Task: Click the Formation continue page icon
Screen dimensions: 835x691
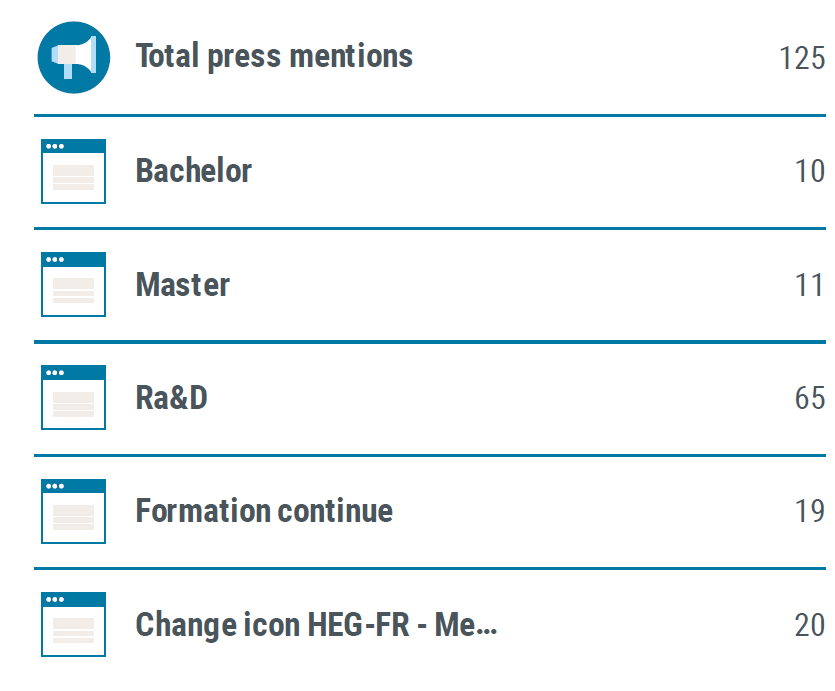Action: (x=73, y=511)
